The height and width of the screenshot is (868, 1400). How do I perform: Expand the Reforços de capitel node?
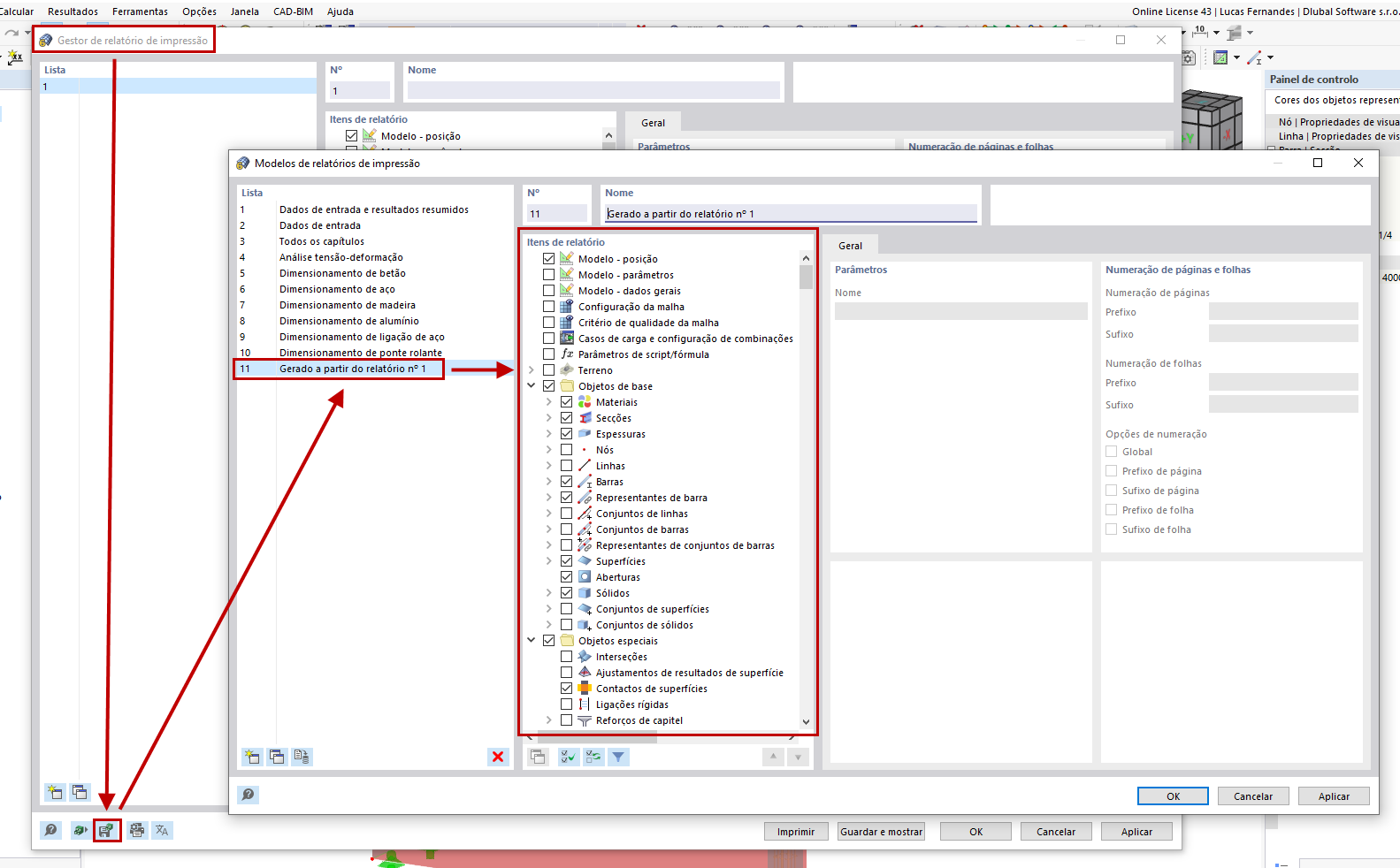point(549,720)
